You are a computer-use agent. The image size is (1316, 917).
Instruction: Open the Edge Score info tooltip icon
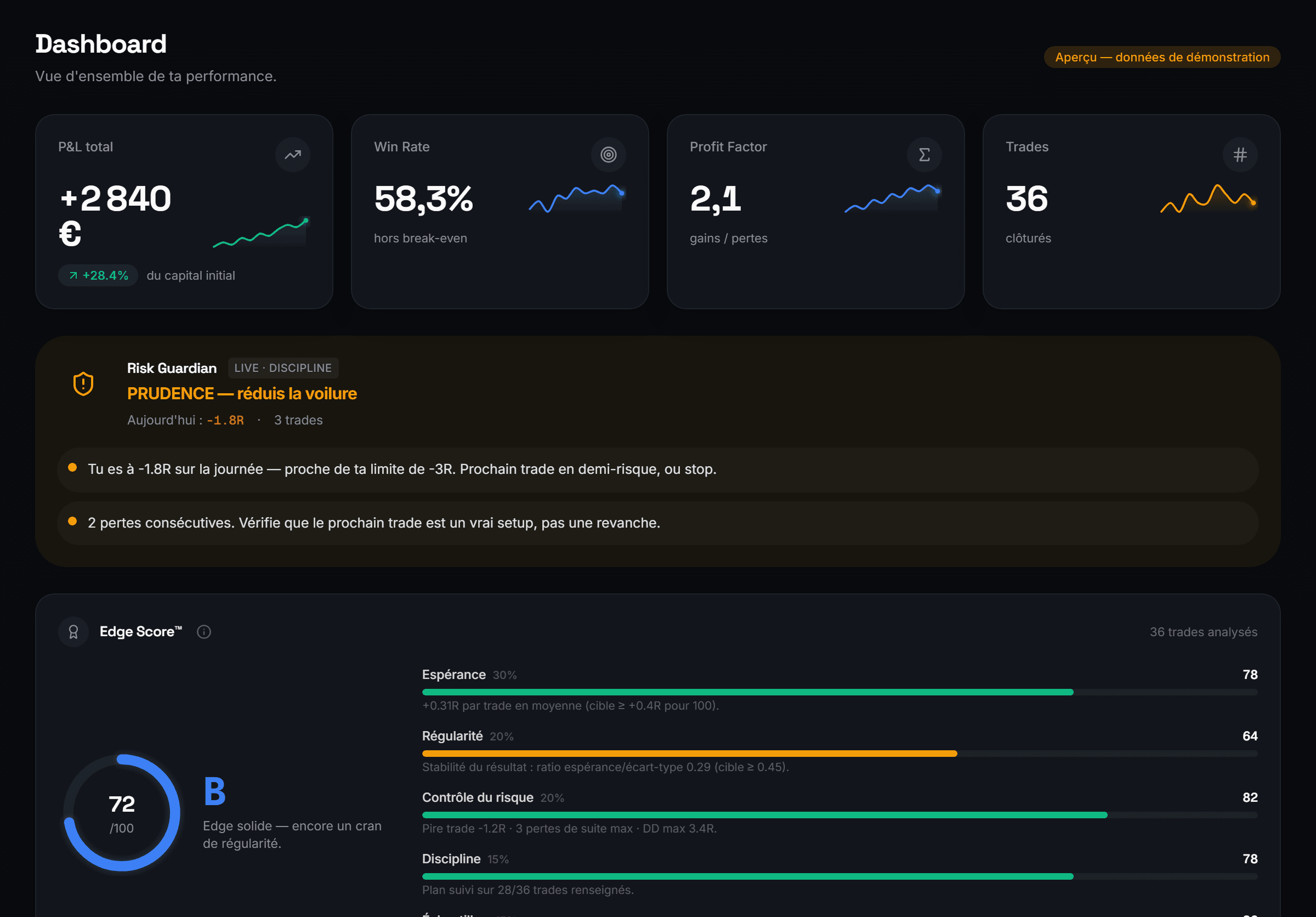click(x=204, y=632)
